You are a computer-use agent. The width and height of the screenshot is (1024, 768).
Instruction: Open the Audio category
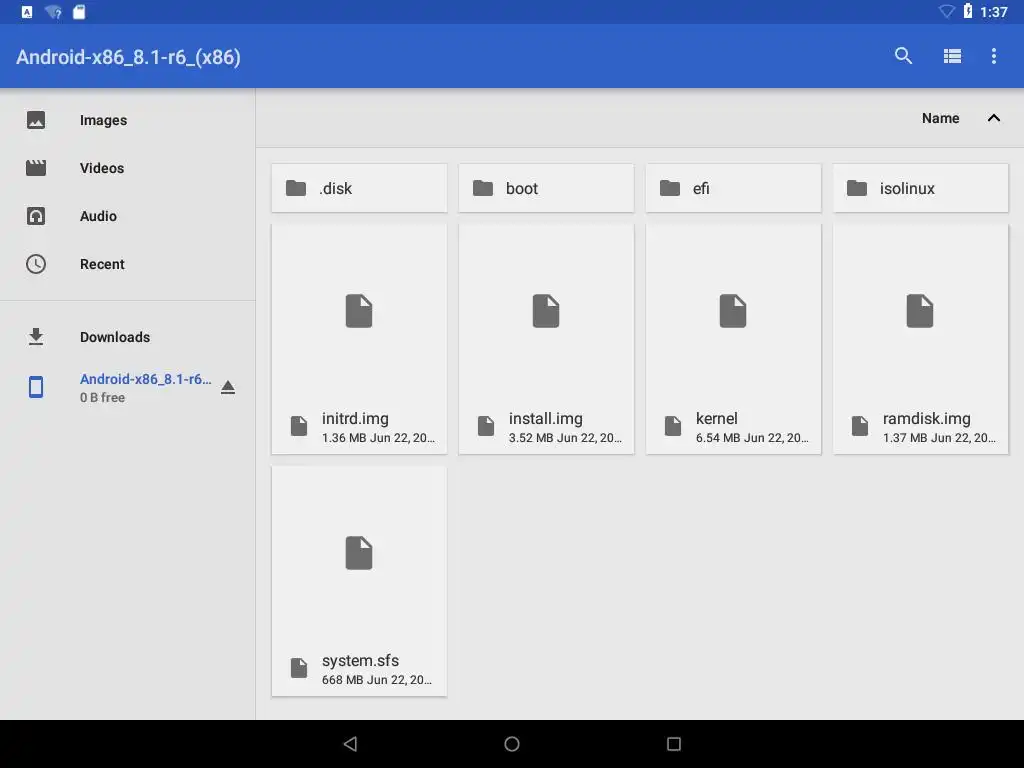(x=98, y=216)
